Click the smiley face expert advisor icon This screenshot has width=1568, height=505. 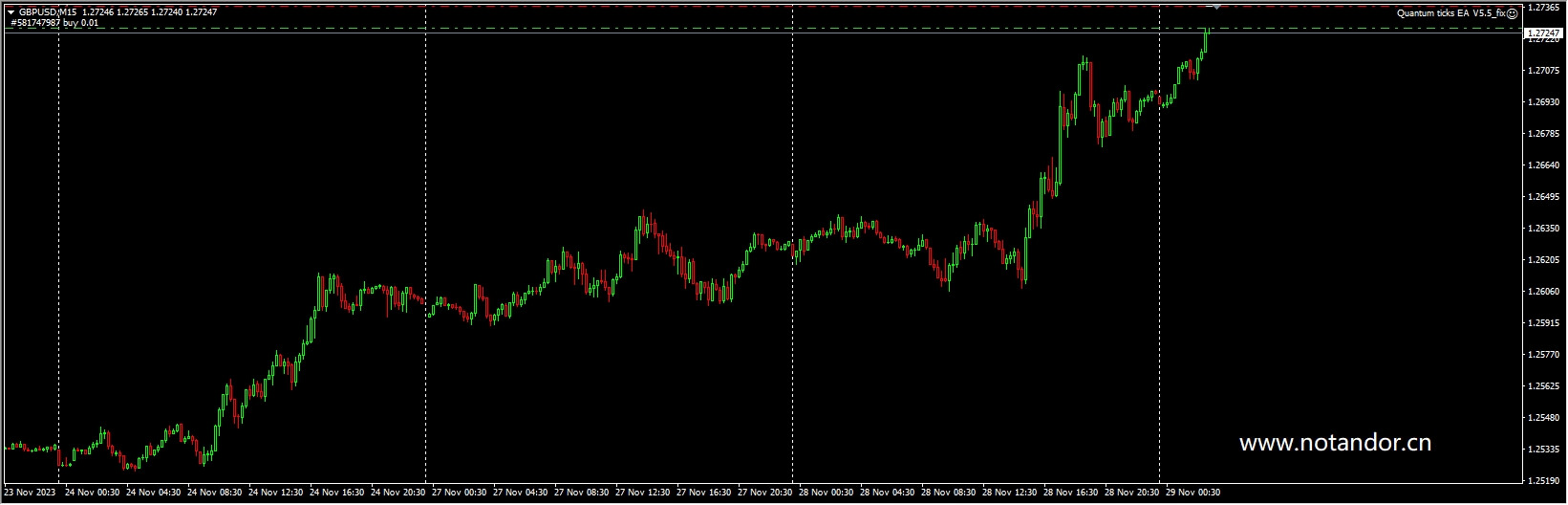(1512, 13)
